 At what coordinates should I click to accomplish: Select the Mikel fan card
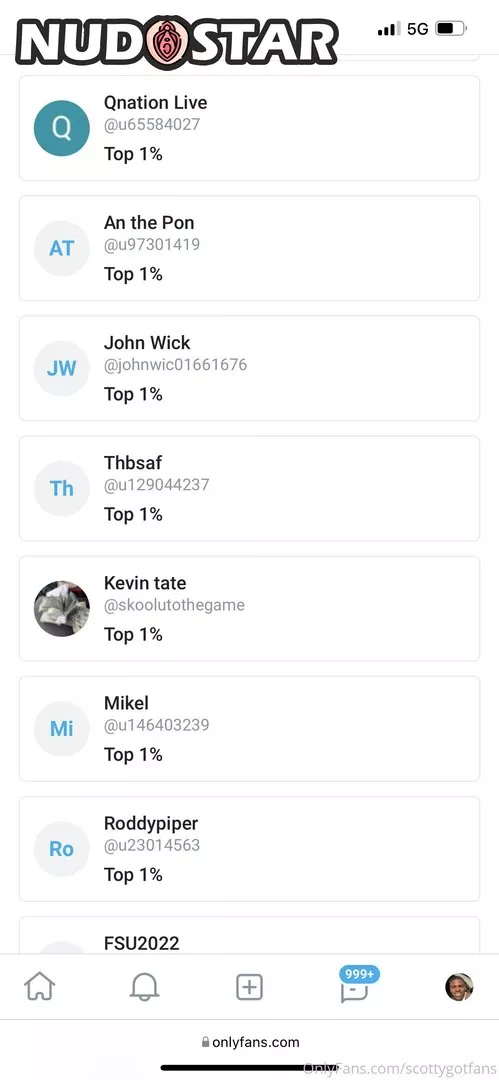pos(249,729)
